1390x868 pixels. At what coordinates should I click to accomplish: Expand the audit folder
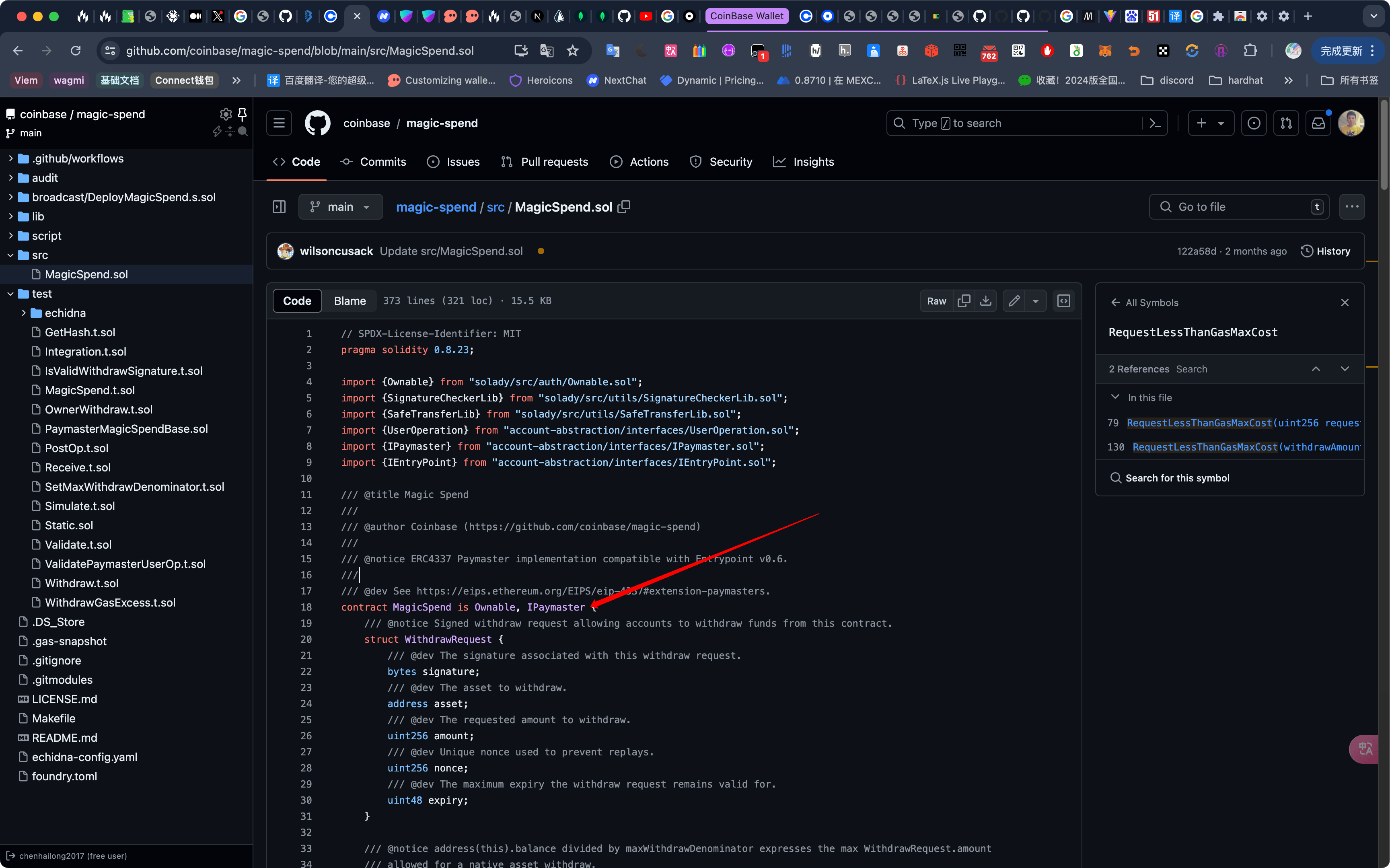tap(11, 178)
